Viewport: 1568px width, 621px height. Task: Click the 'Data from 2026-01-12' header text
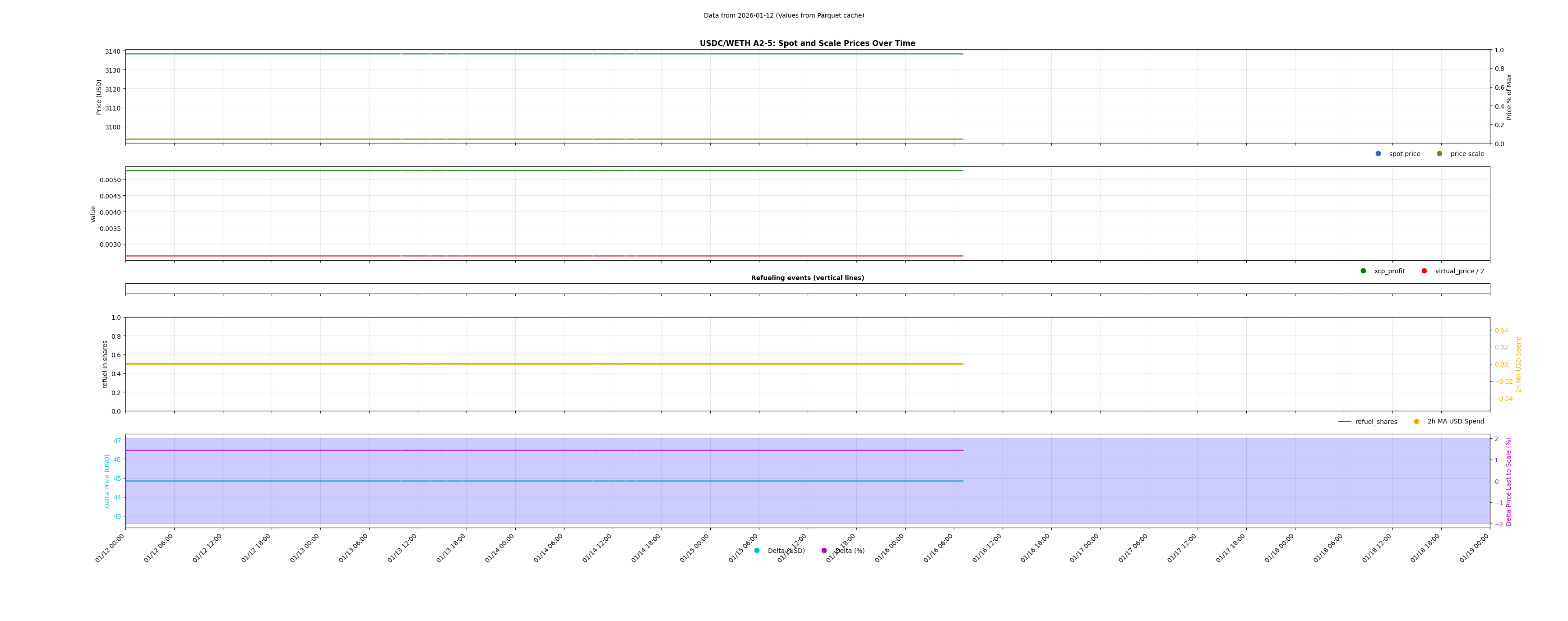pyautogui.click(x=783, y=16)
